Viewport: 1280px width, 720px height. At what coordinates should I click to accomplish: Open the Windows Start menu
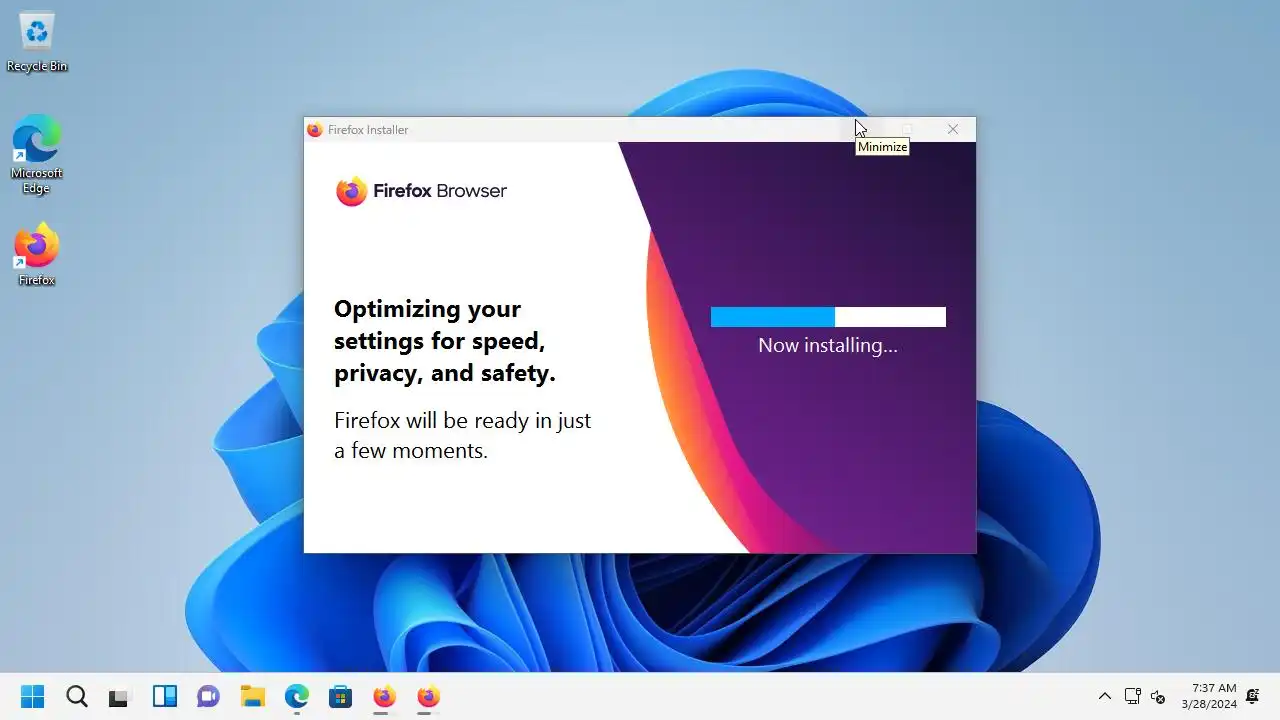pos(32,697)
